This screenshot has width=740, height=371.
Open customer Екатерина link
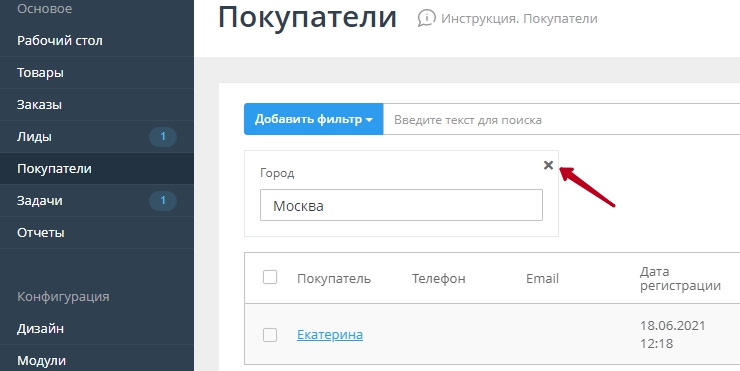(330, 335)
